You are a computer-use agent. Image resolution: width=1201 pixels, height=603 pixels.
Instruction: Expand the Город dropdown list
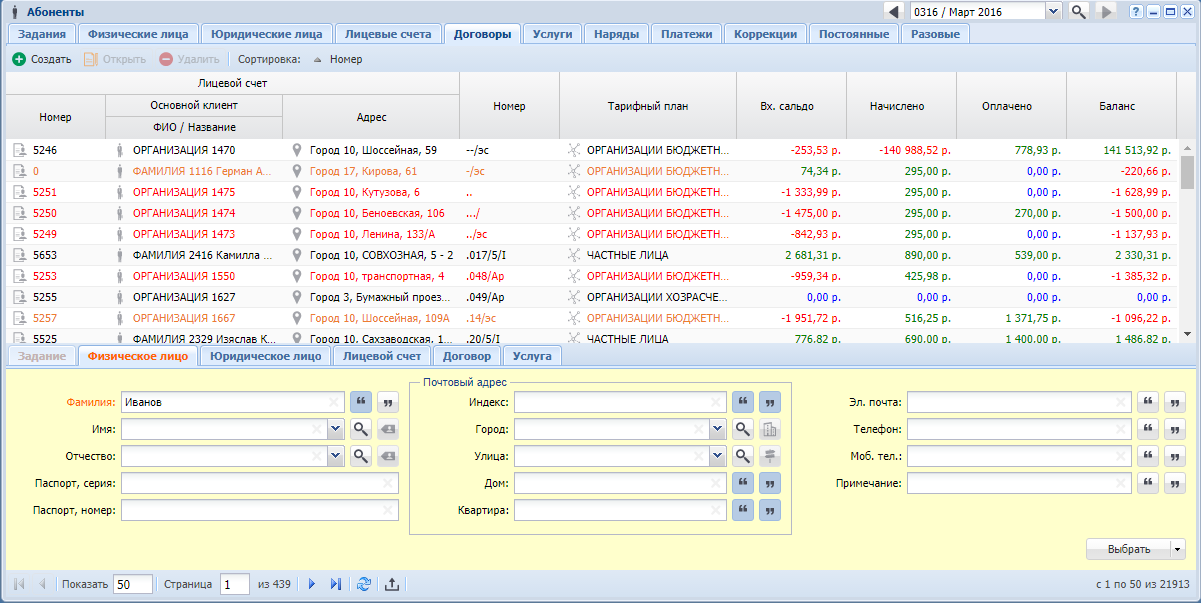click(717, 429)
